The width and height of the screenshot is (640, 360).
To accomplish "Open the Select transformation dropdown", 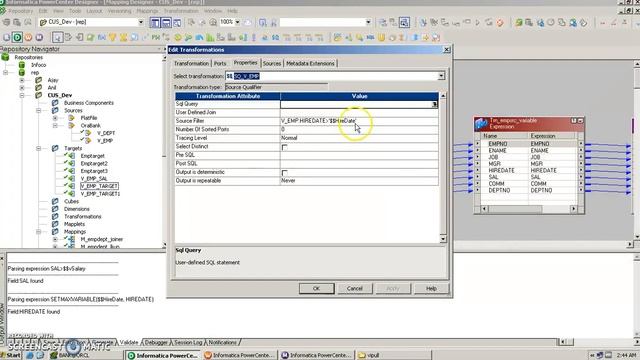I will [x=441, y=76].
